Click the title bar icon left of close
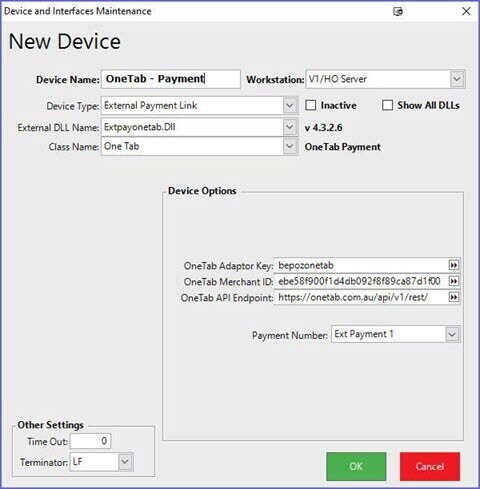480x489 pixels. click(398, 11)
